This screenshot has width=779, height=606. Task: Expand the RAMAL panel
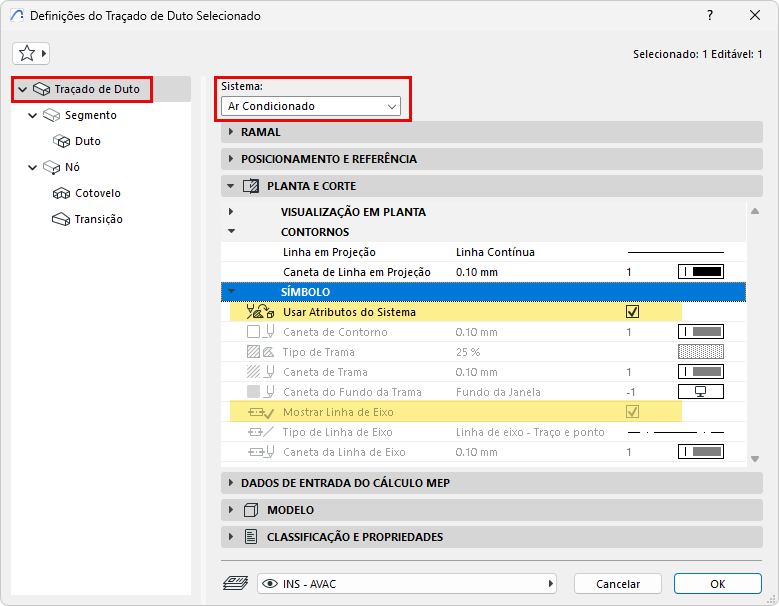coord(492,132)
